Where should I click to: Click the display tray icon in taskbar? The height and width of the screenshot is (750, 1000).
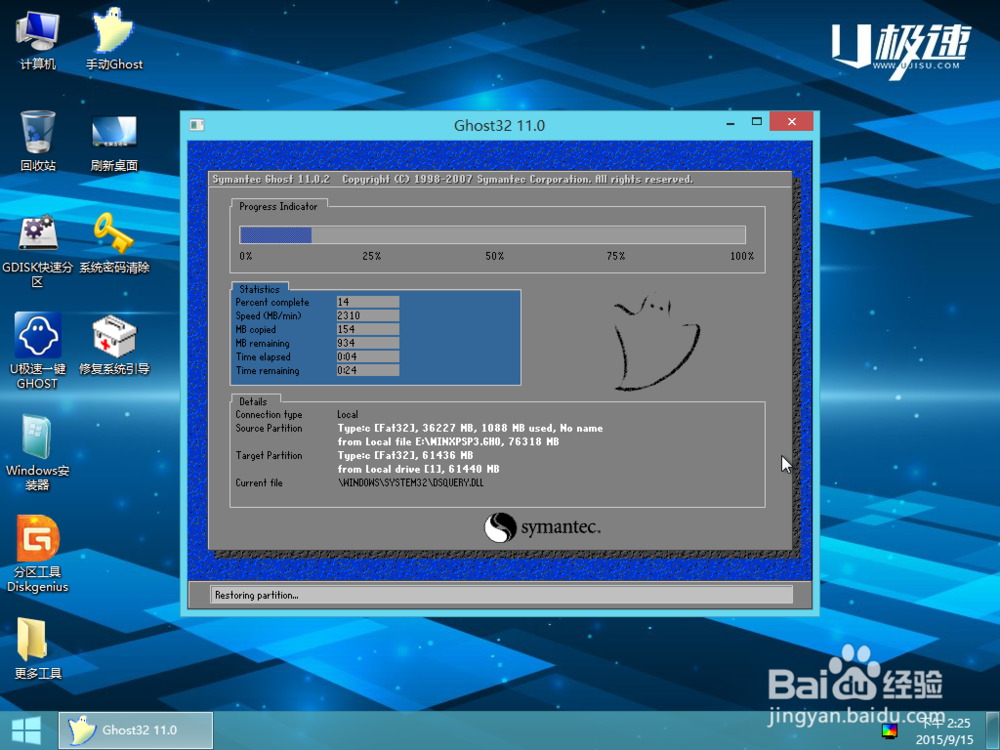tap(890, 731)
